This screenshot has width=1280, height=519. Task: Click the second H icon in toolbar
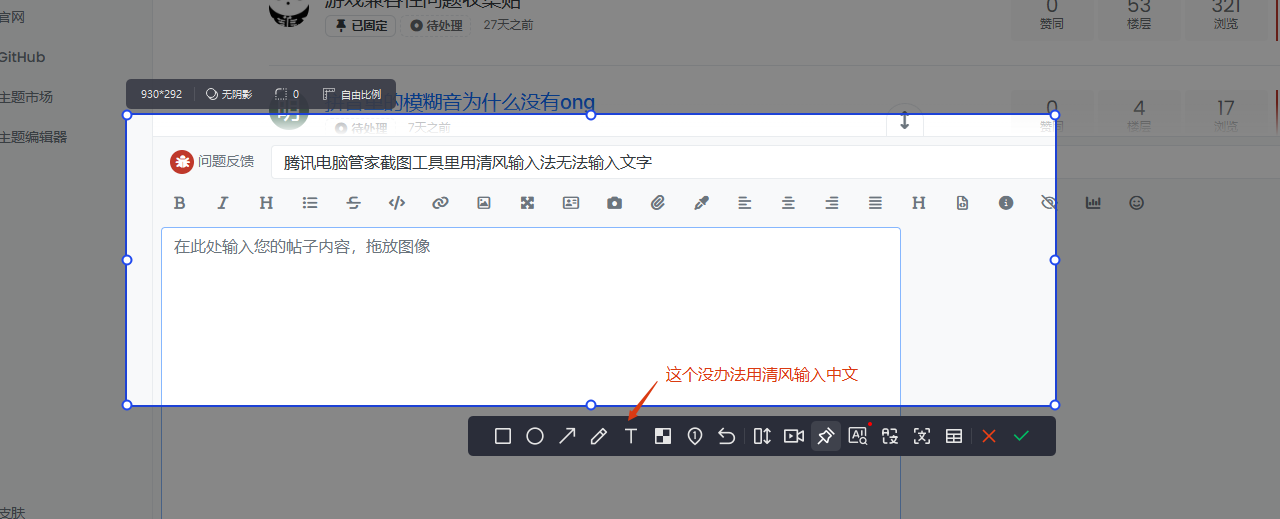pyautogui.click(x=919, y=203)
